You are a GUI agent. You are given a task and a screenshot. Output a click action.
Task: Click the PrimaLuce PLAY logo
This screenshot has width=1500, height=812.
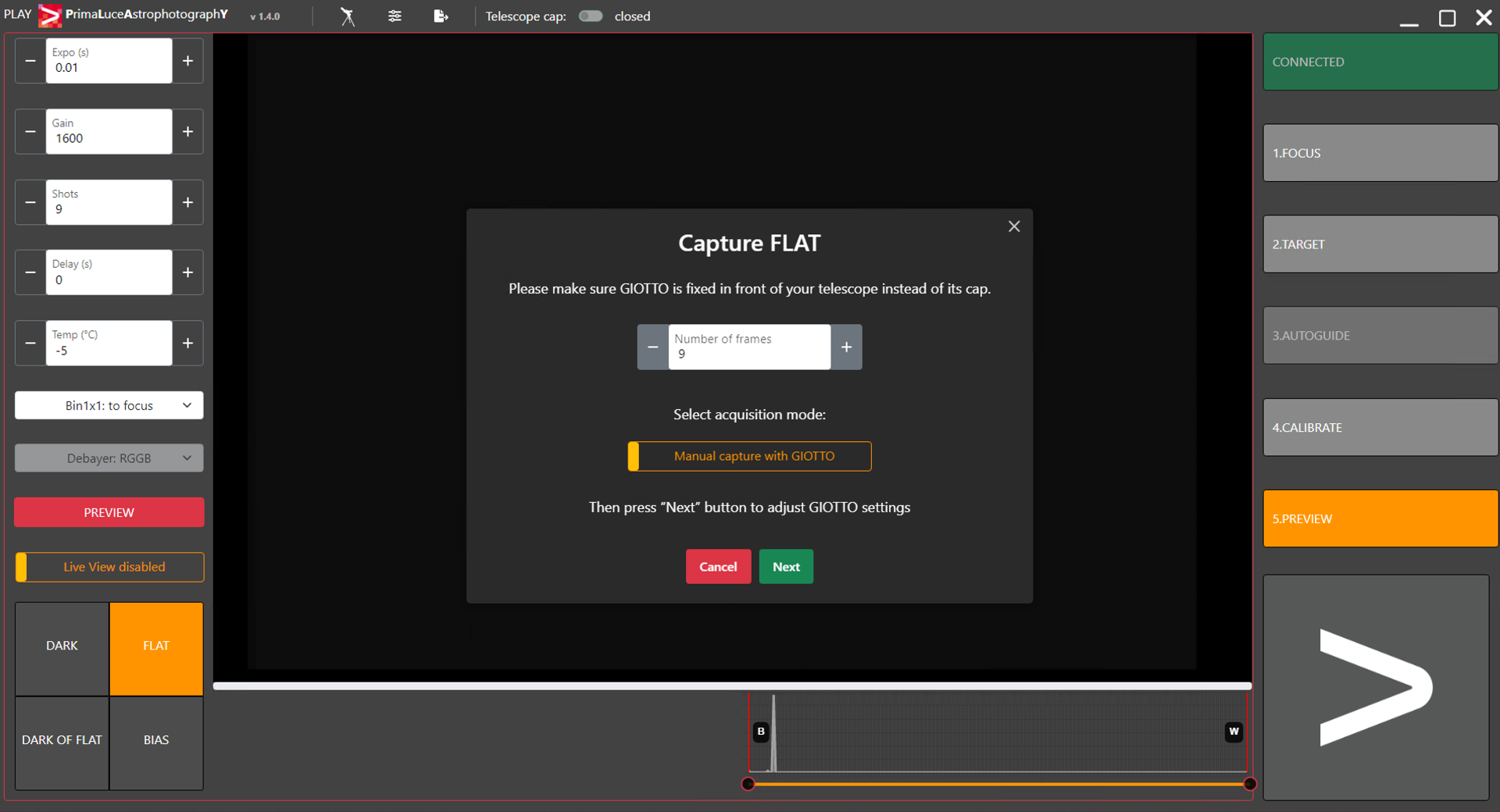(x=50, y=16)
